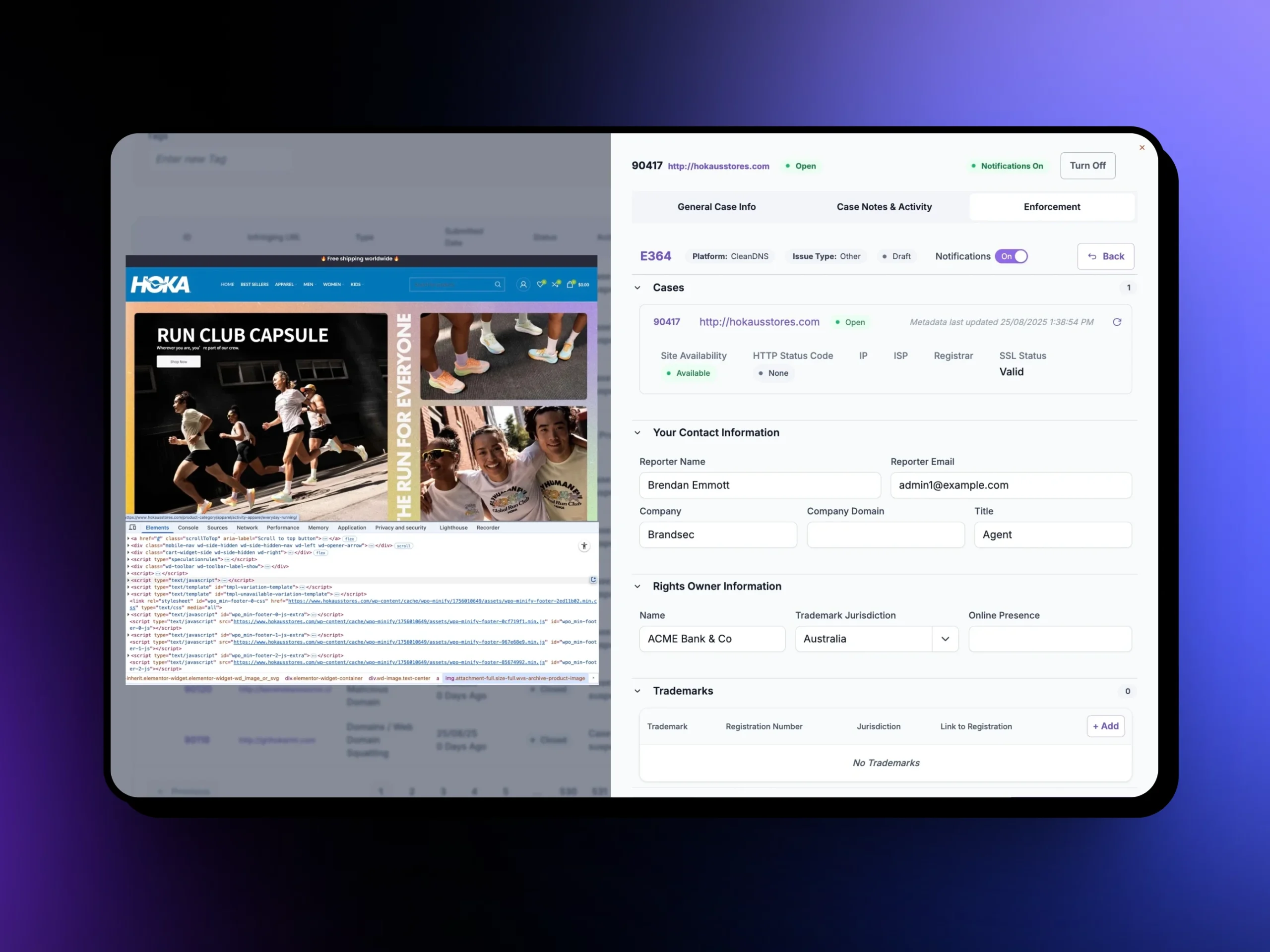The image size is (1270, 952).
Task: Expand the cart-widget-side div in DevTools
Action: click(x=128, y=553)
